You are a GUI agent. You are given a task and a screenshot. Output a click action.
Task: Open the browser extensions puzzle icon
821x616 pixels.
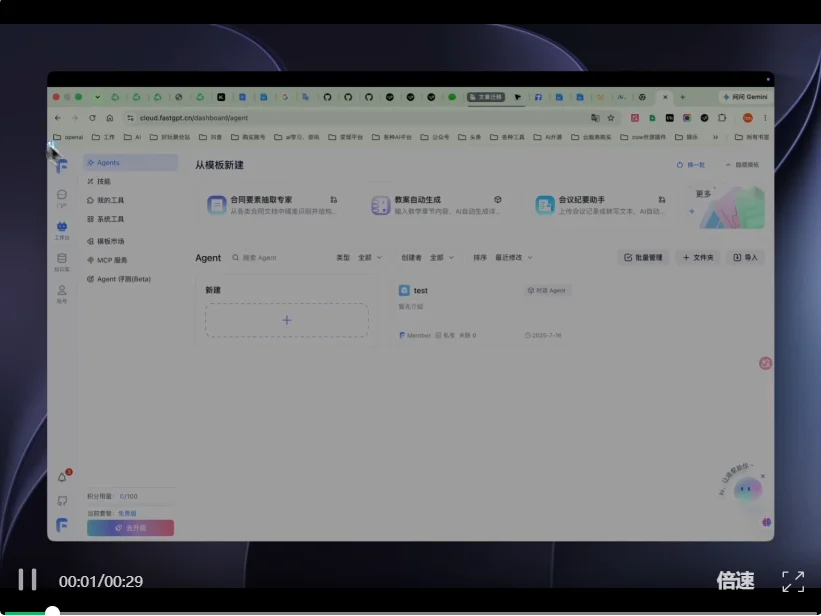[722, 118]
